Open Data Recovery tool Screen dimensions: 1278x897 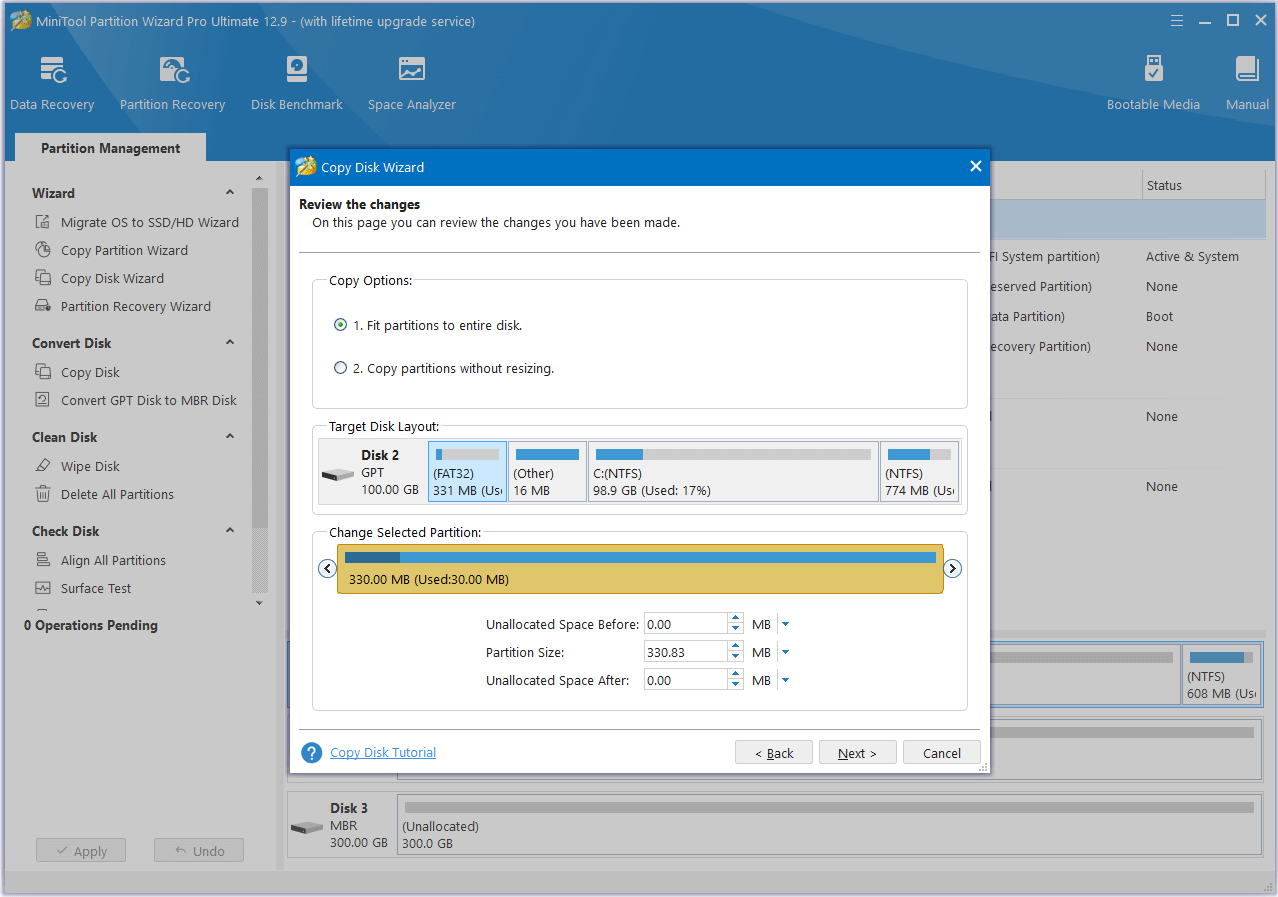[52, 83]
